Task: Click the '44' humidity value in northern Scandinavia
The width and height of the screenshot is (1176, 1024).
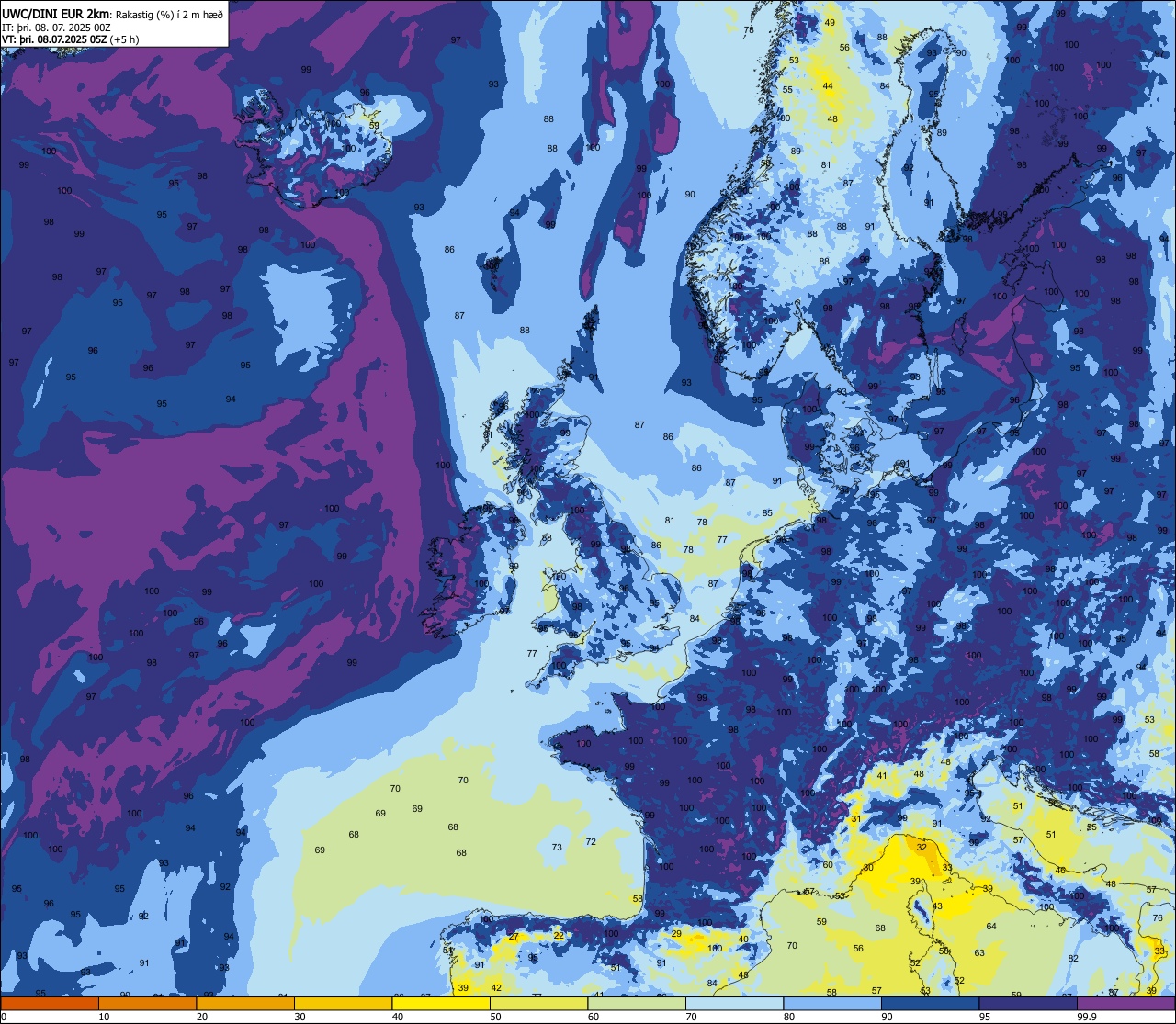Action: pos(828,86)
